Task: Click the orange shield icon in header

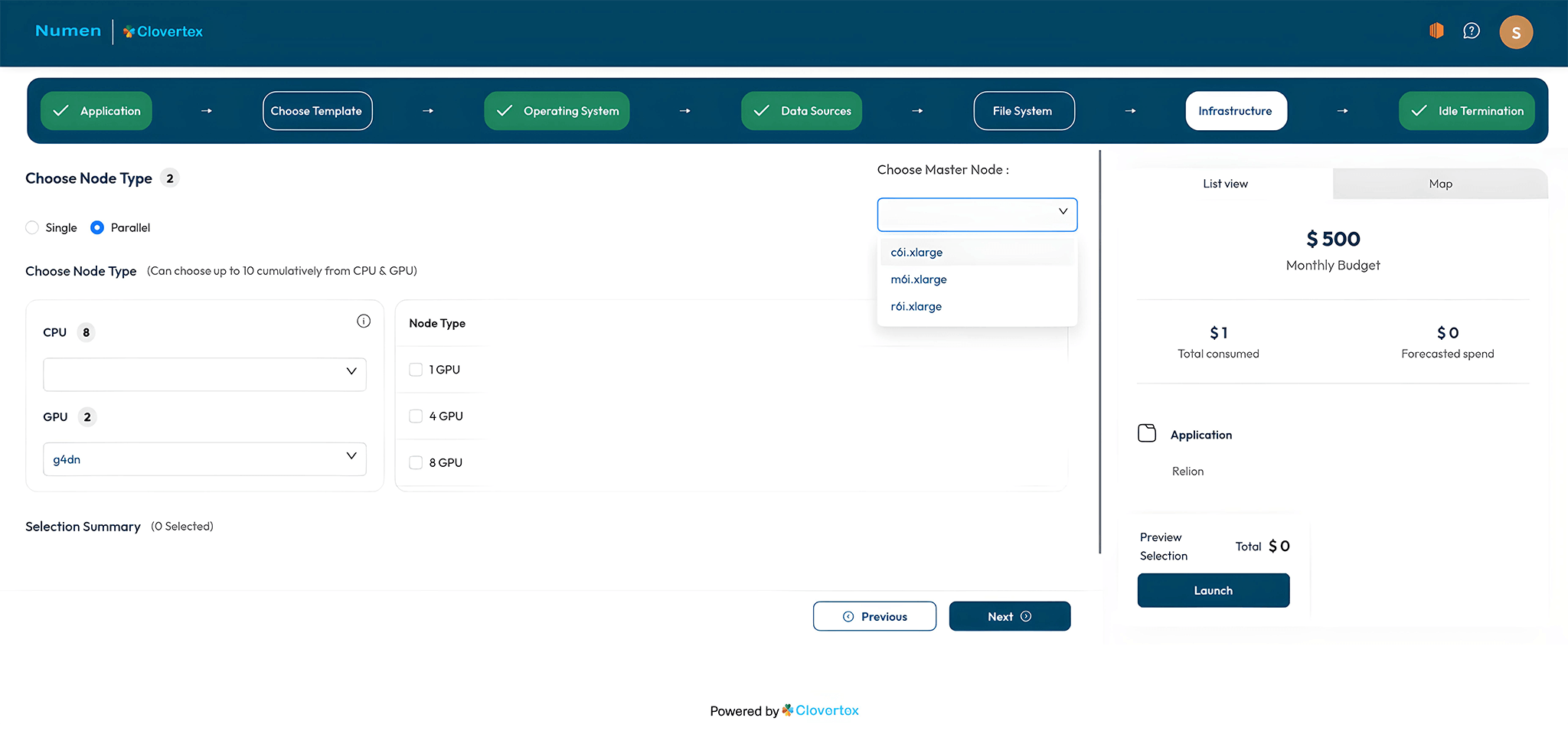Action: pyautogui.click(x=1436, y=31)
